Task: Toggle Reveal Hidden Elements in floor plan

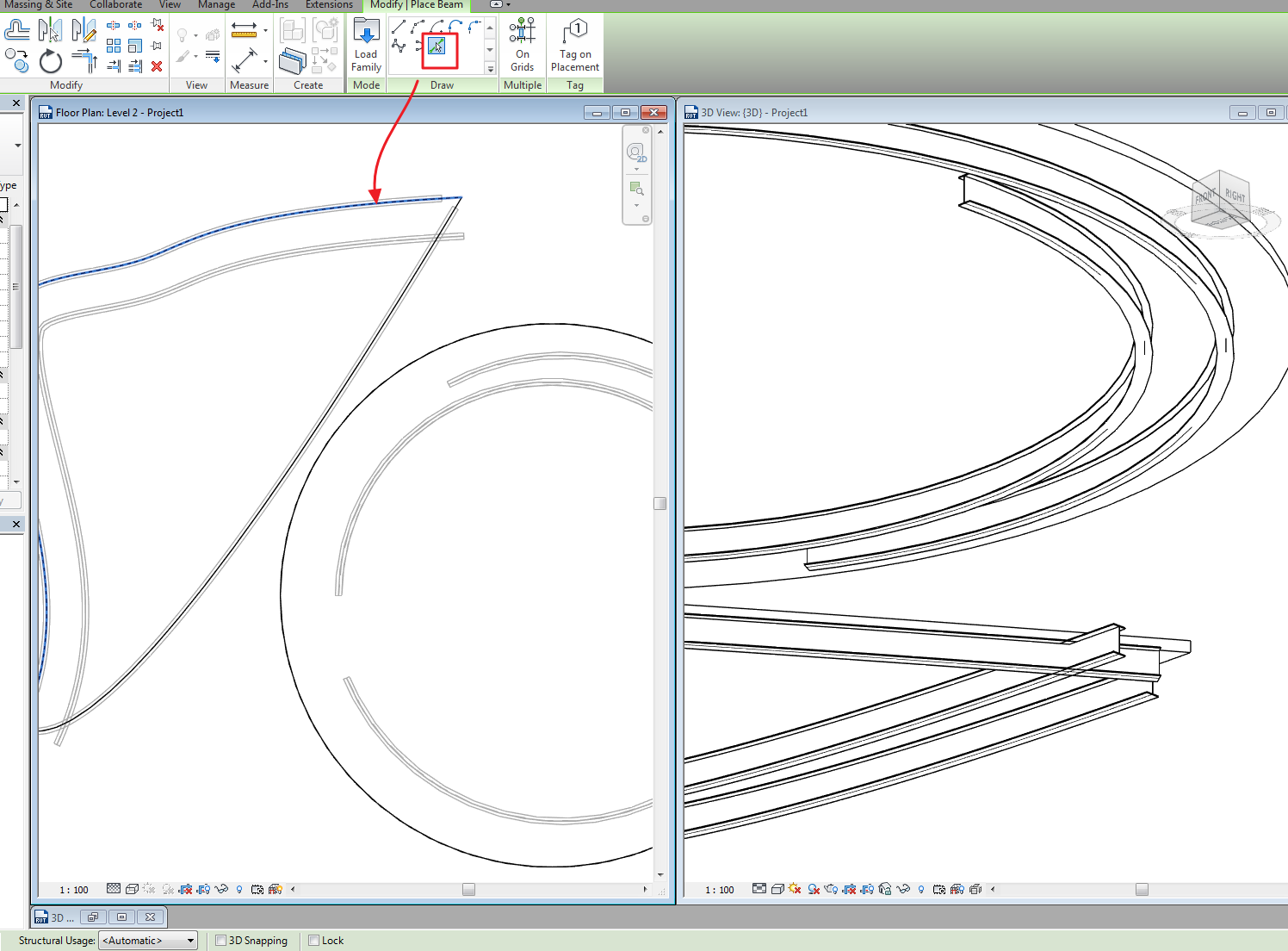Action: pos(239,889)
